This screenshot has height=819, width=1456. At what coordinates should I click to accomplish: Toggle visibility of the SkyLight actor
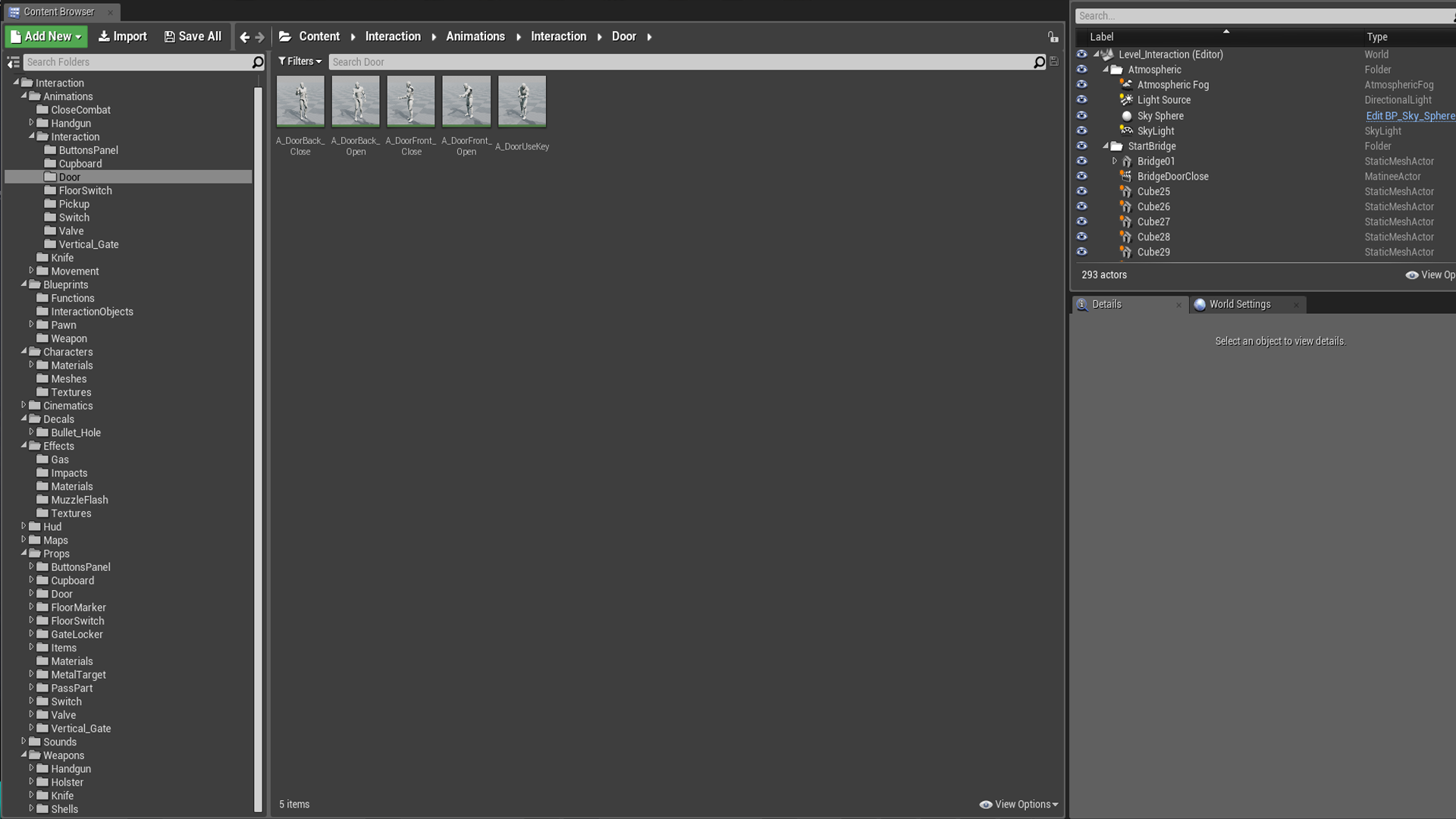(1082, 130)
